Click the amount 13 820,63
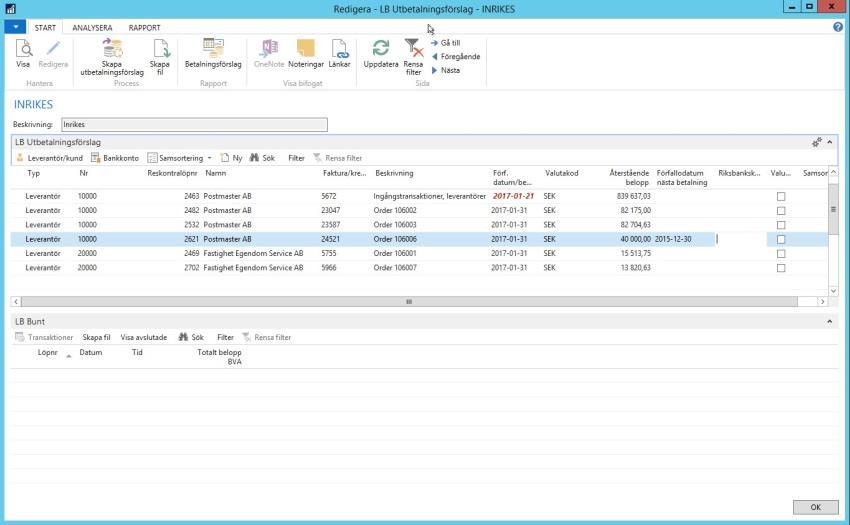Viewport: 850px width, 525px height. pyautogui.click(x=635, y=268)
